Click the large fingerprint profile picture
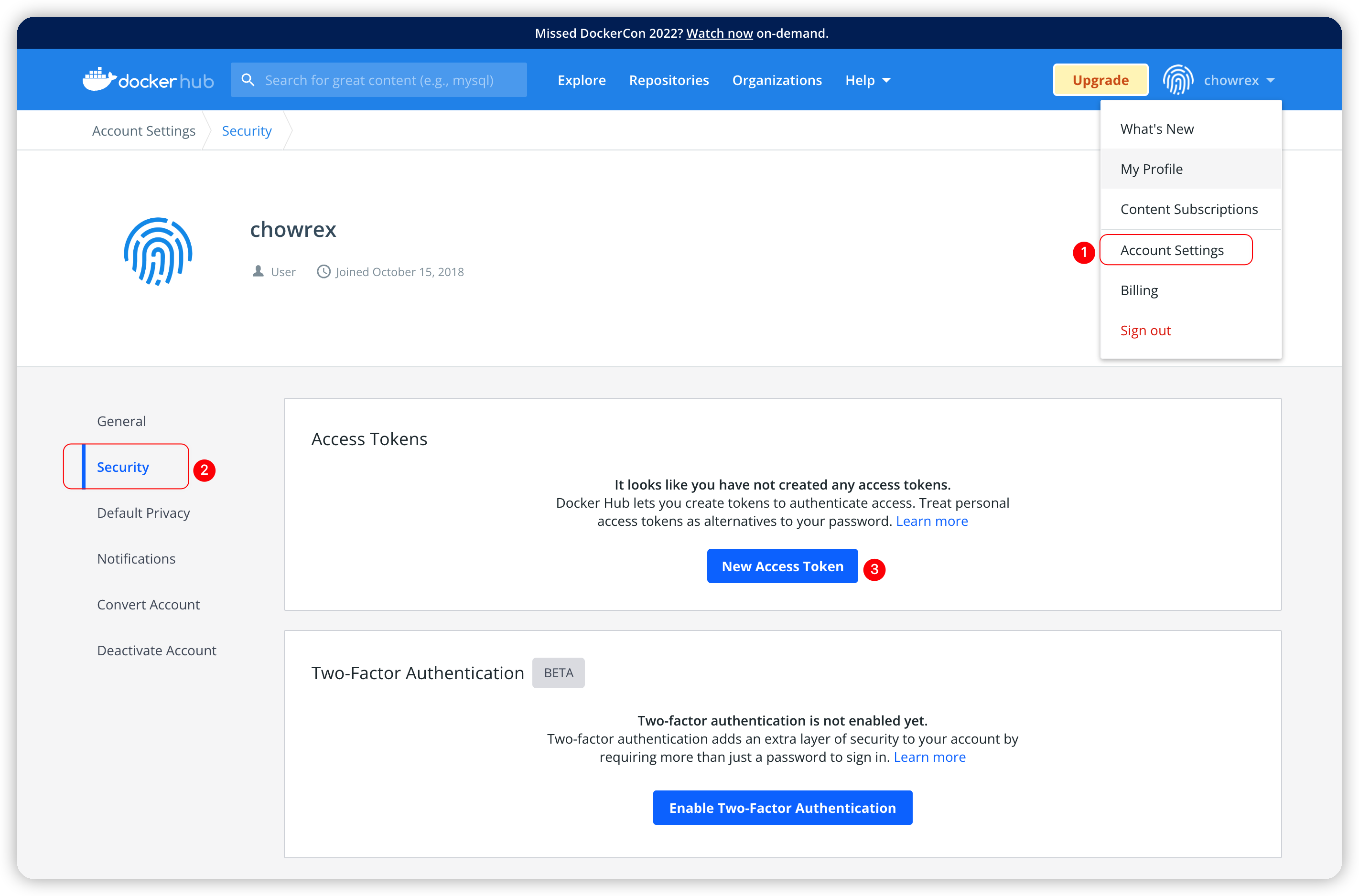Screen dimensions: 1359x896 pyautogui.click(x=158, y=251)
